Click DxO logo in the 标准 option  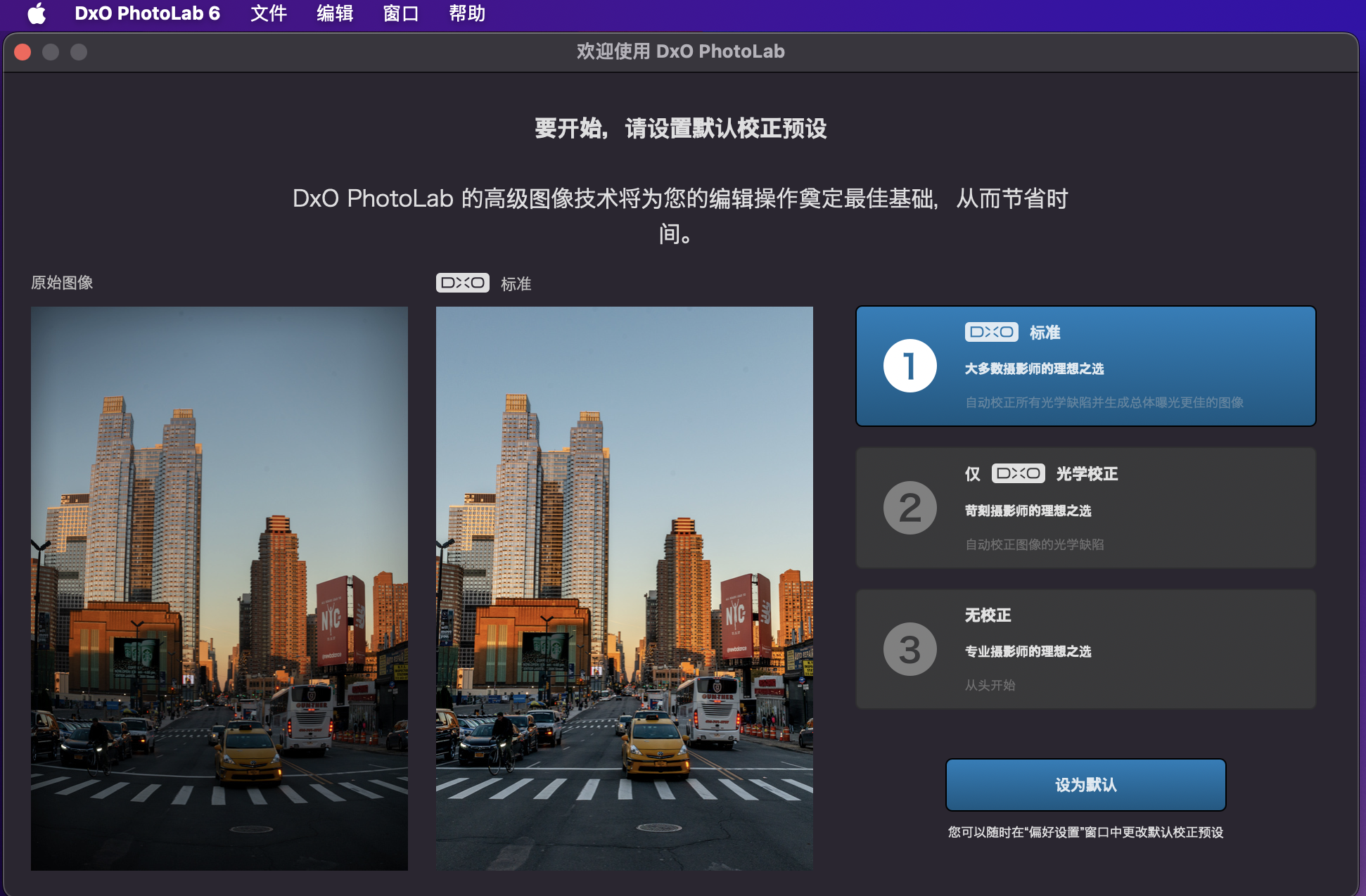[991, 332]
